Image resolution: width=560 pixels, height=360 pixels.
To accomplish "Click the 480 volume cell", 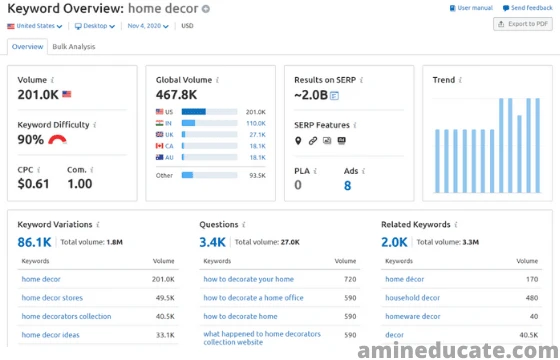I will (x=532, y=298).
